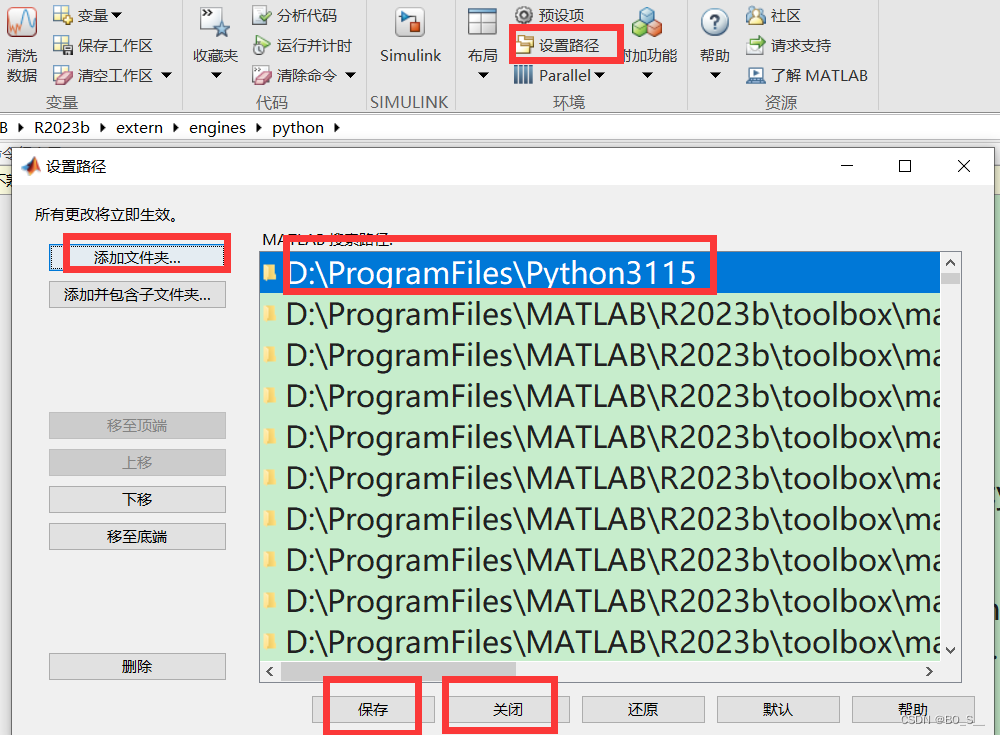The image size is (1000, 735).
Task: Select python folder in address path
Action: 298,128
